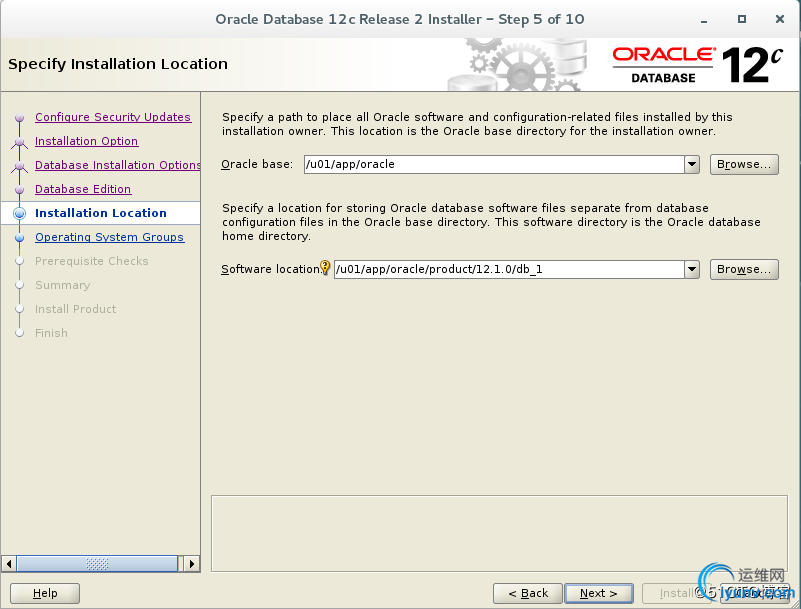Click the Installation Location step bullet
The image size is (801, 609).
pos(19,213)
